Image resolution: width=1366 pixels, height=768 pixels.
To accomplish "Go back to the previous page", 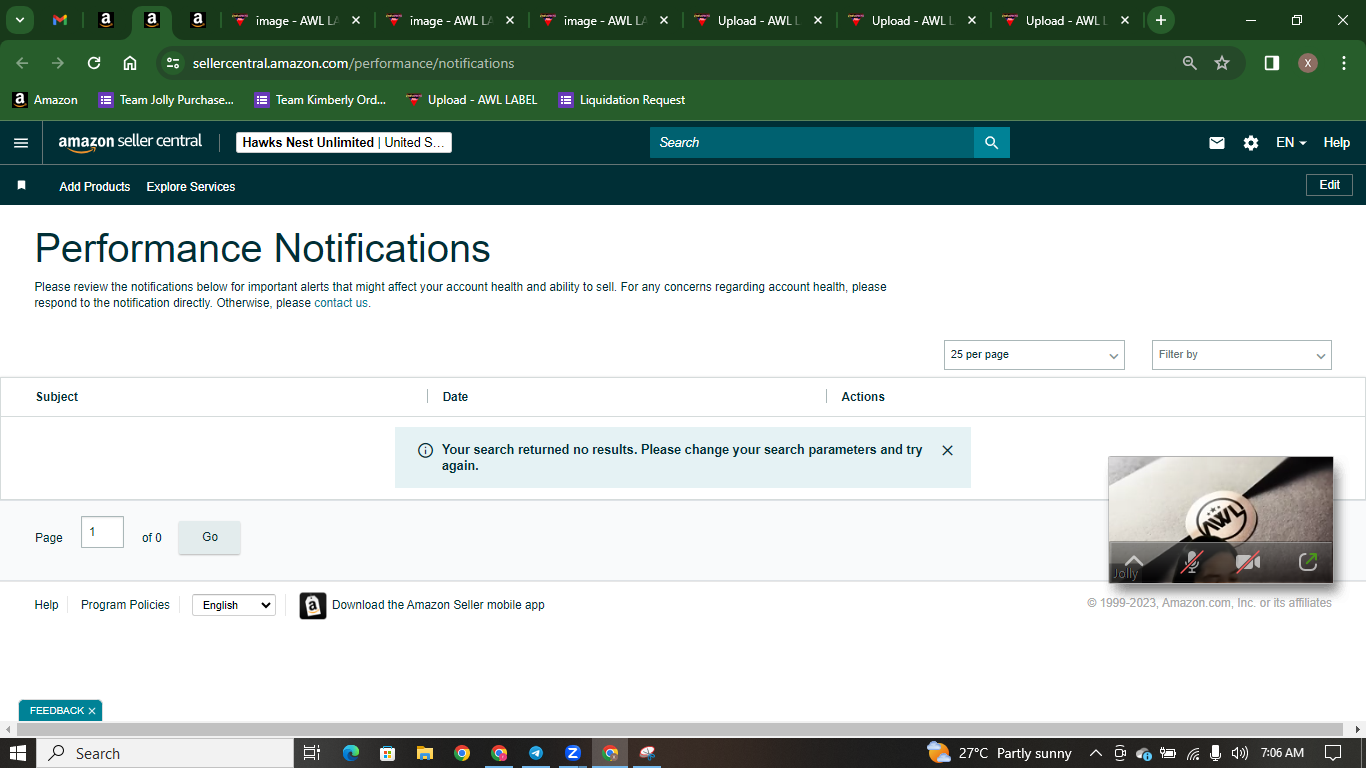I will pos(22,63).
